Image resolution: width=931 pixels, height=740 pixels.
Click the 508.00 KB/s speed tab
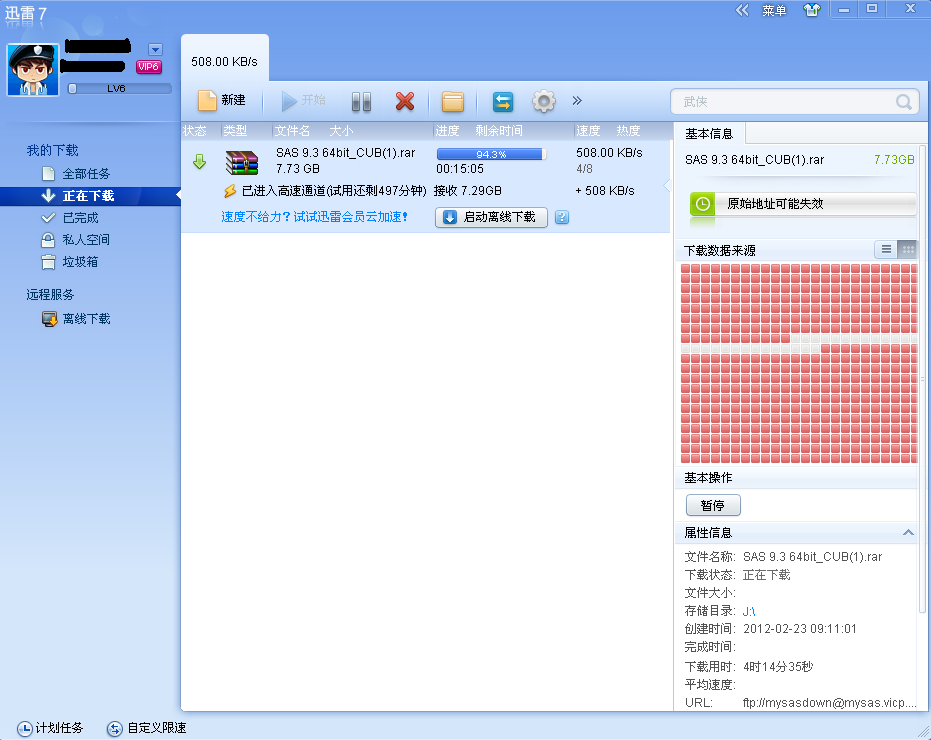224,61
